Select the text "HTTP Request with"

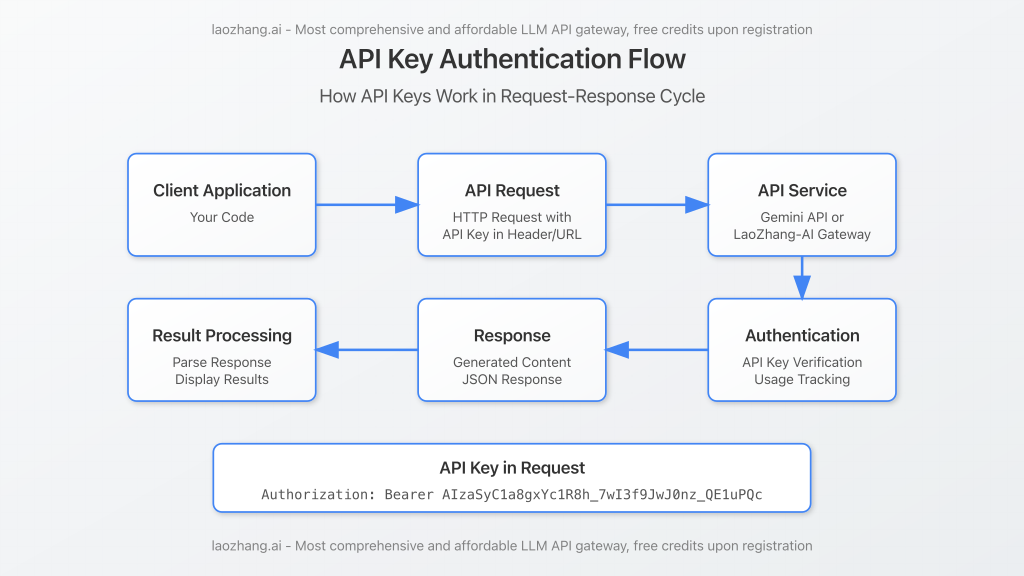pos(512,217)
